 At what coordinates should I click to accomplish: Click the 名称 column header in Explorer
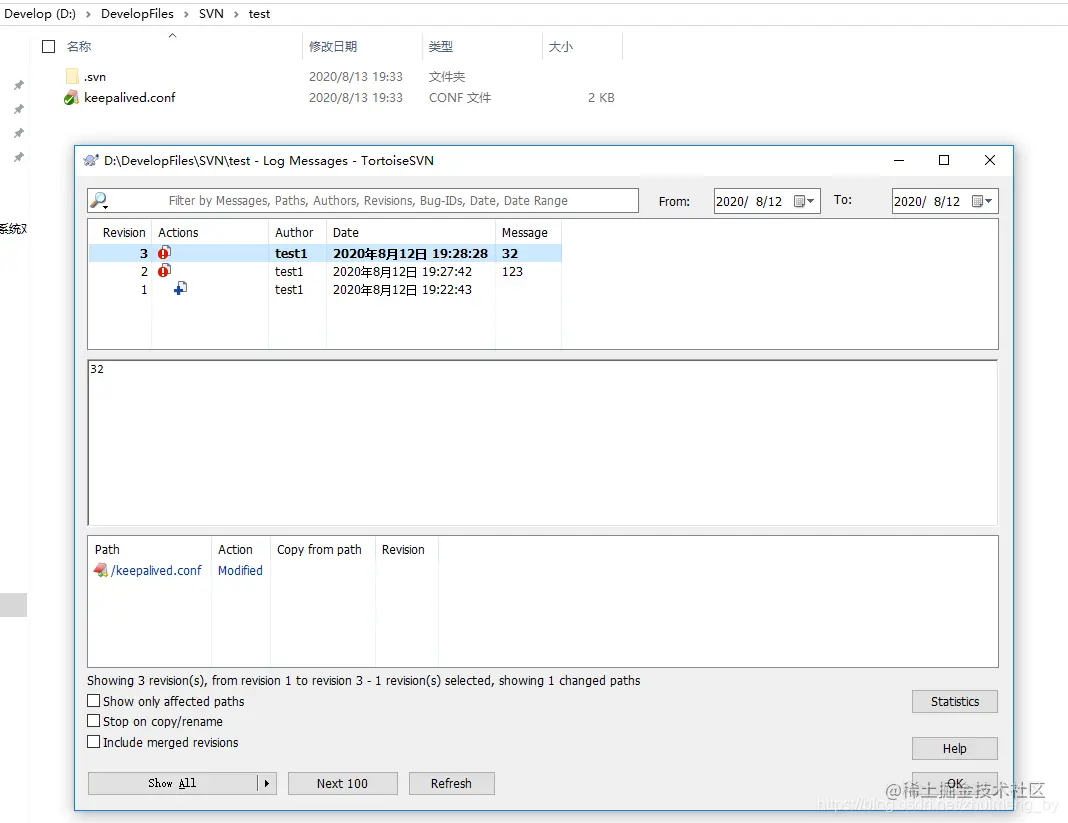(79, 46)
